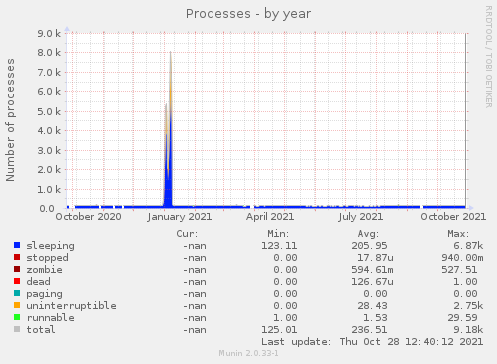Viewport: 497px width, 364px height.
Task: Click the orange uninterruptible legend swatch
Action: (x=17, y=305)
